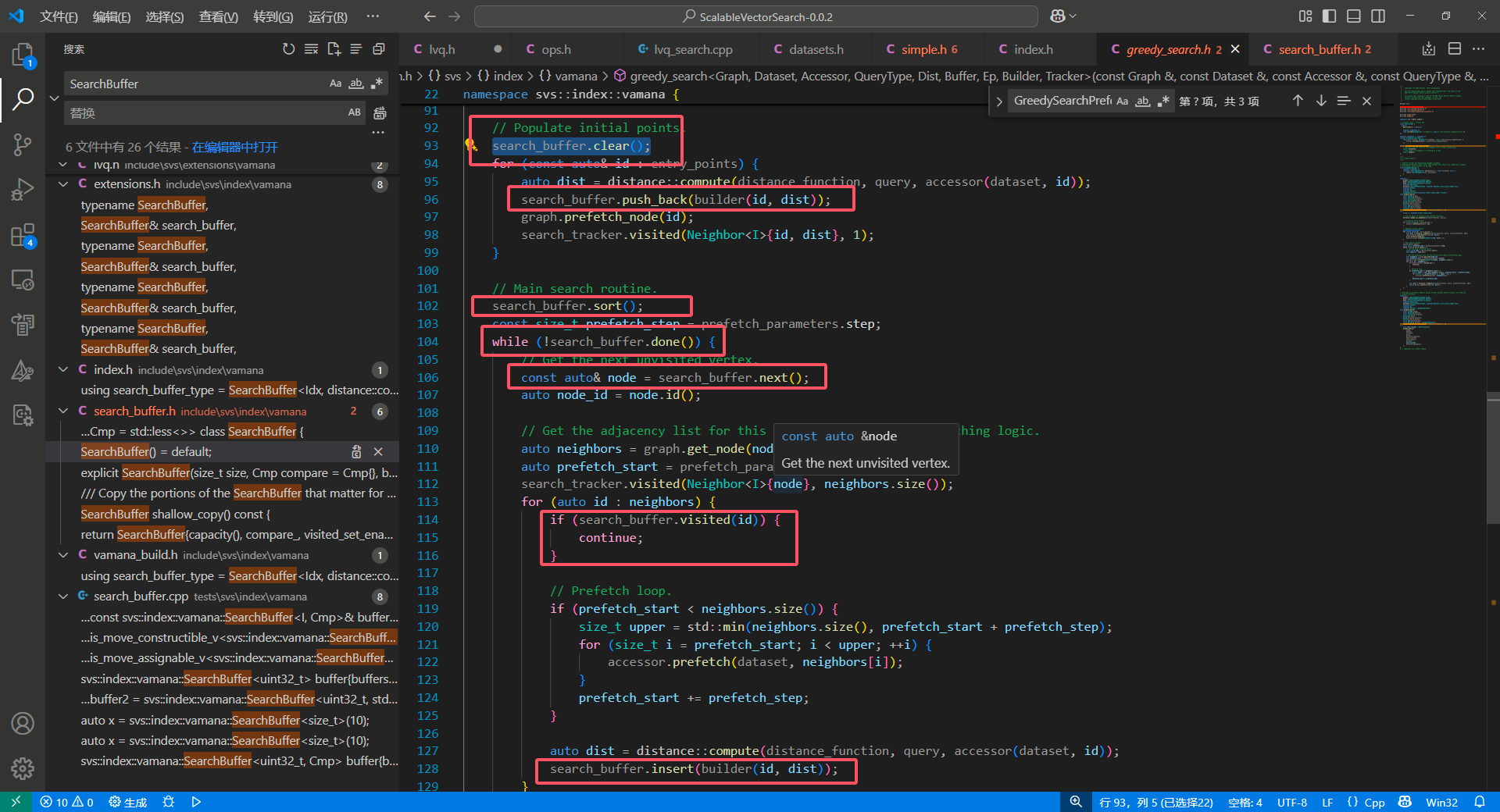Switch to the lvq_search.cpp tab
The height and width of the screenshot is (812, 1500).
[x=692, y=49]
